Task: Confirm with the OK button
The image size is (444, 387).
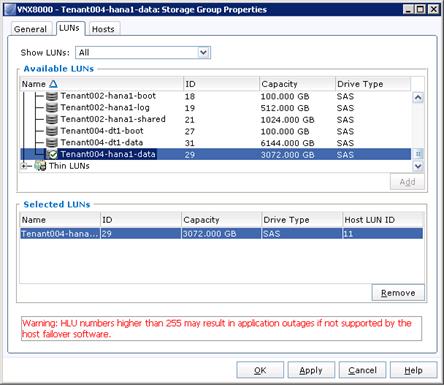Action: (x=260, y=370)
